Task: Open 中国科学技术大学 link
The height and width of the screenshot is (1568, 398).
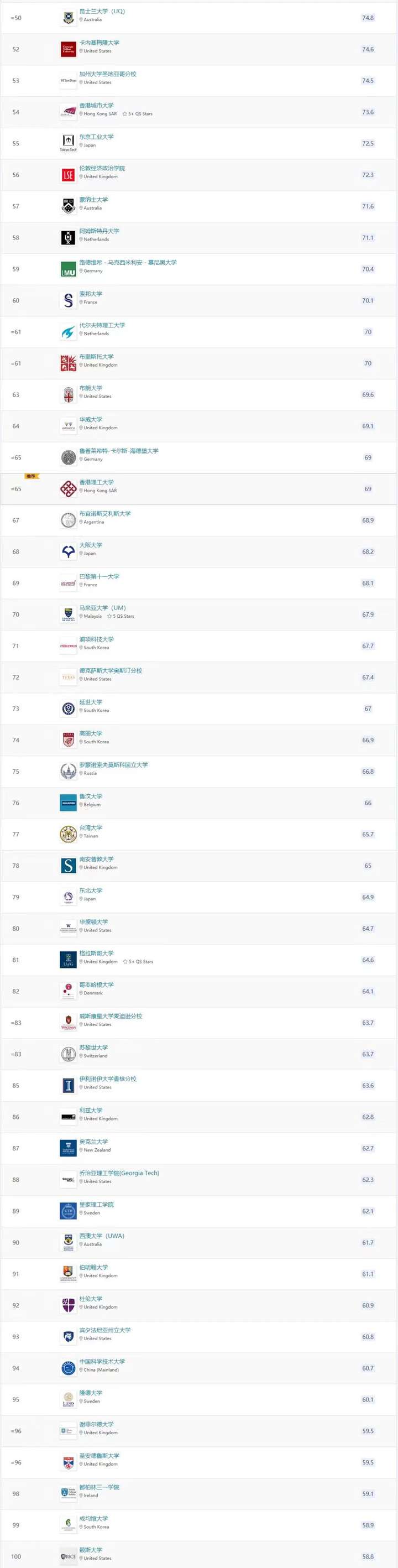Action: [102, 1361]
